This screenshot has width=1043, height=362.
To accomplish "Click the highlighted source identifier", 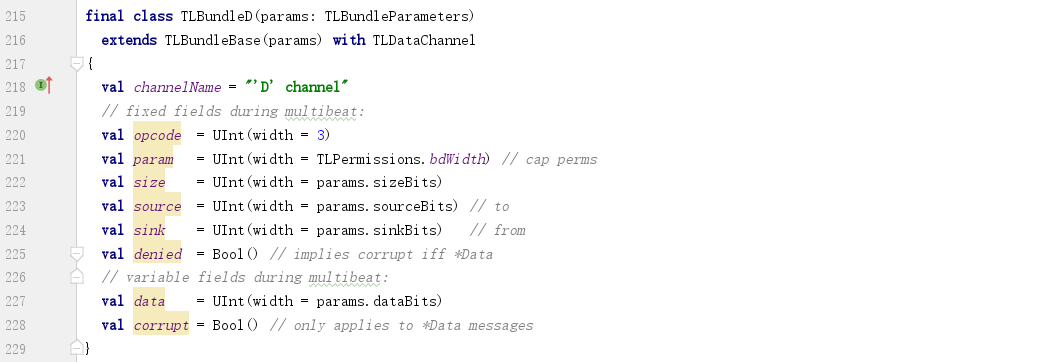I will point(157,206).
